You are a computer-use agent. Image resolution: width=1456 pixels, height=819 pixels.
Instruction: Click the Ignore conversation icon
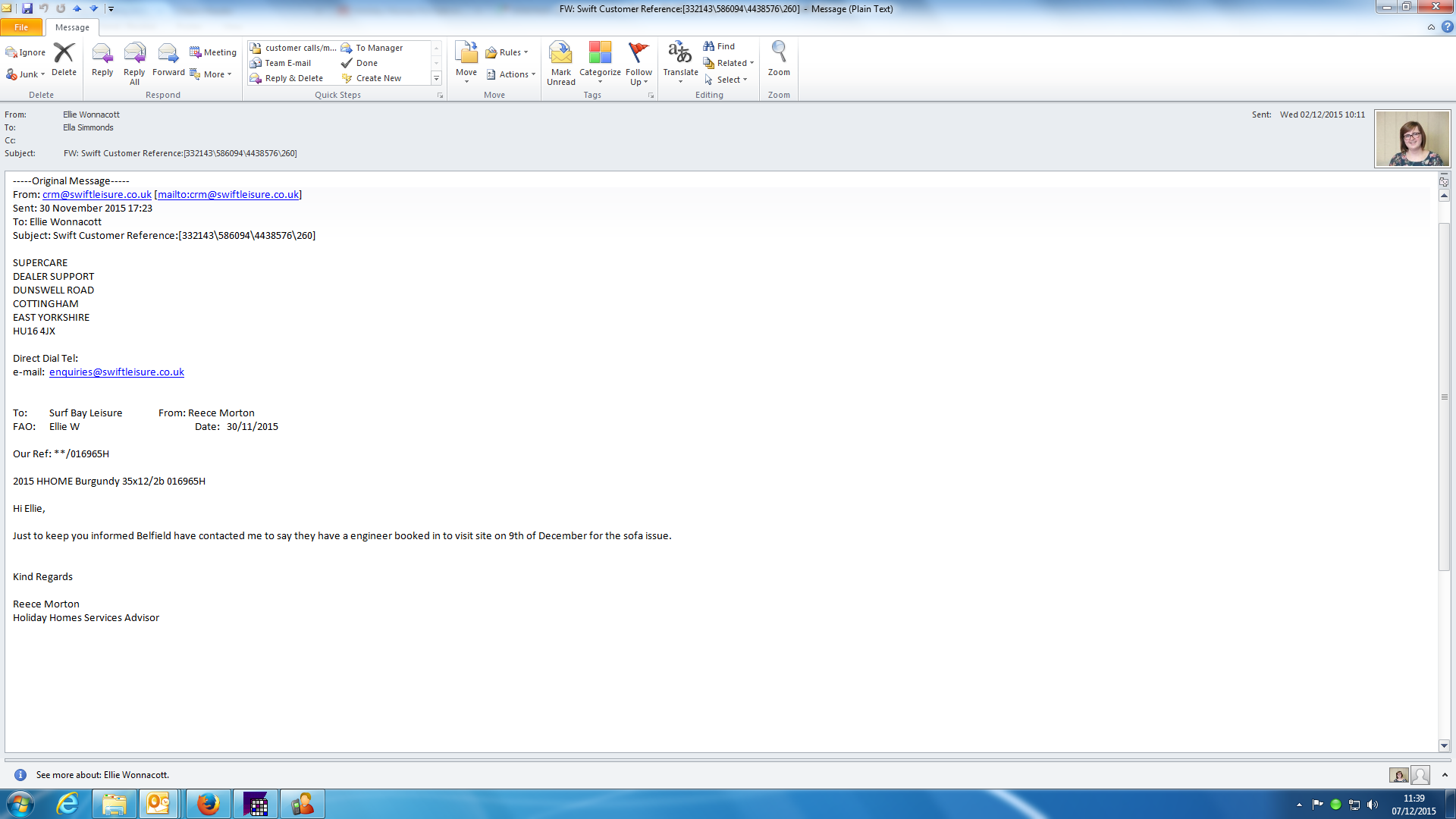(26, 52)
